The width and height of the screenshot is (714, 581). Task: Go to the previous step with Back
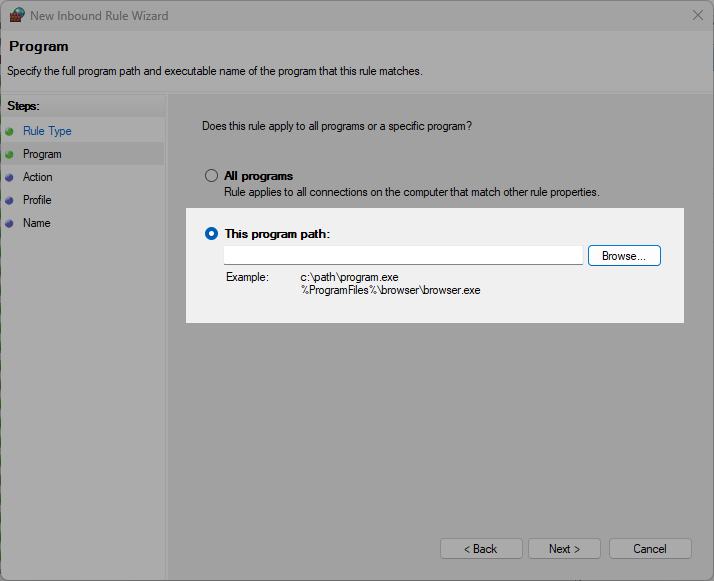tap(481, 549)
